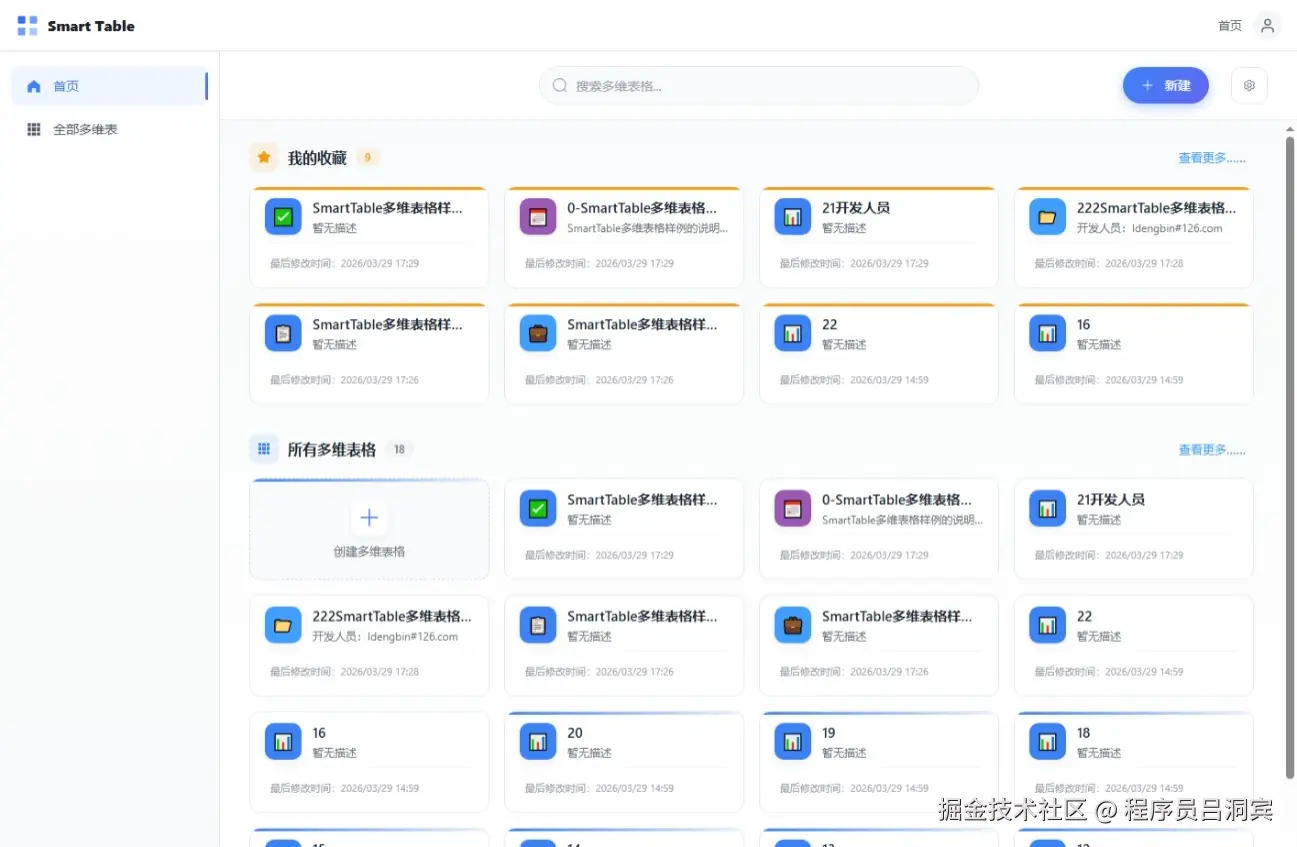Click the magnifier icon in the search box
Image resolution: width=1297 pixels, height=847 pixels.
click(560, 86)
